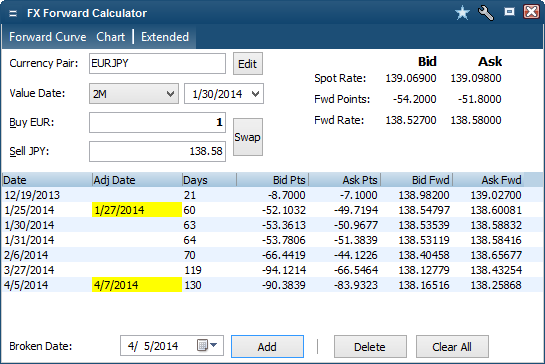Click the Clear All button
Image resolution: width=545 pixels, height=364 pixels.
[x=452, y=346]
